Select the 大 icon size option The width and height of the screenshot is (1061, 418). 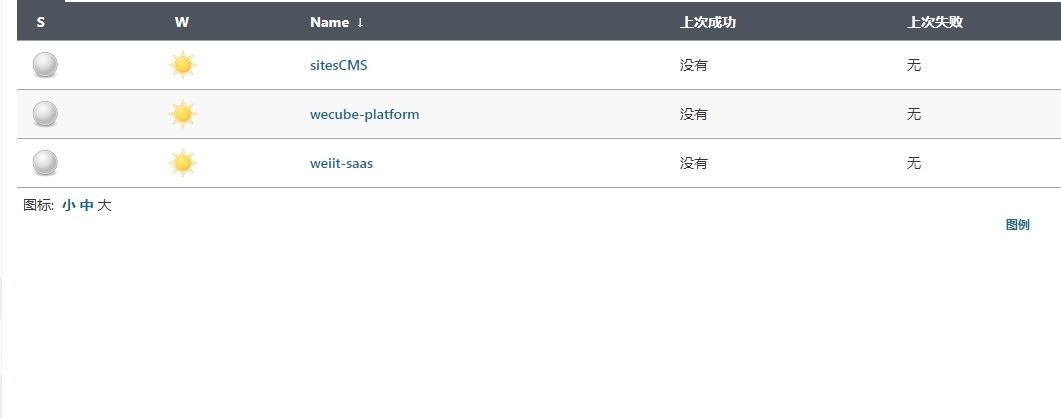click(x=104, y=206)
